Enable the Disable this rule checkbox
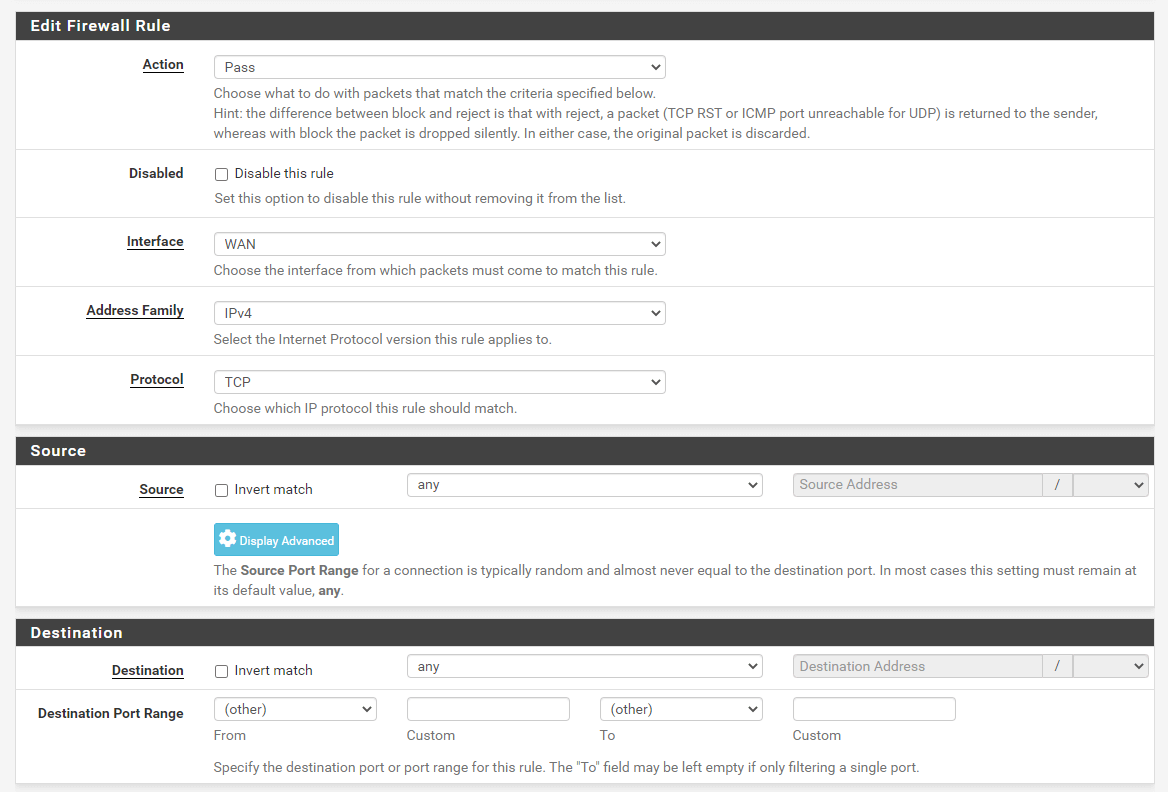The width and height of the screenshot is (1168, 792). (221, 174)
